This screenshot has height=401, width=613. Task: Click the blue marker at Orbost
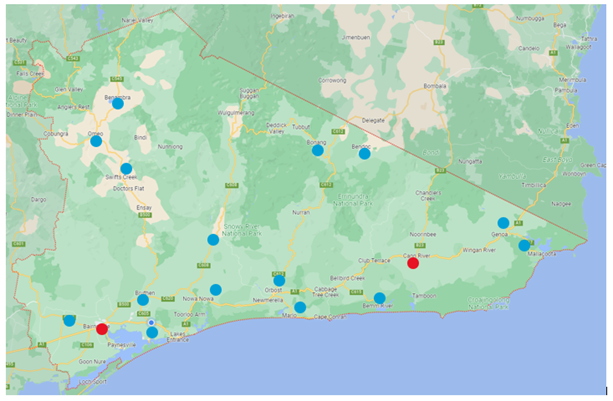[279, 281]
